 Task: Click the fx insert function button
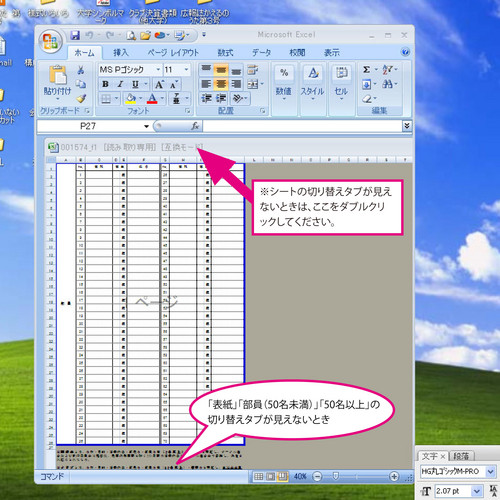(x=195, y=126)
